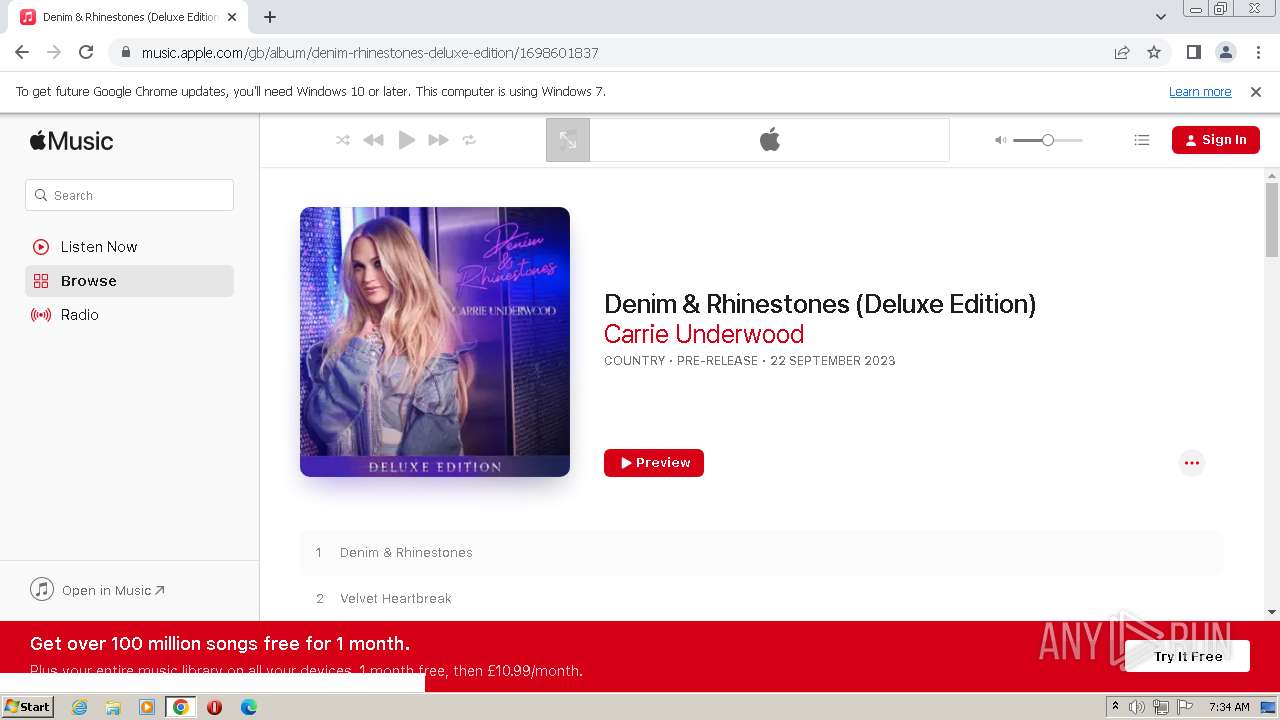Open the album more options menu

pos(1191,463)
